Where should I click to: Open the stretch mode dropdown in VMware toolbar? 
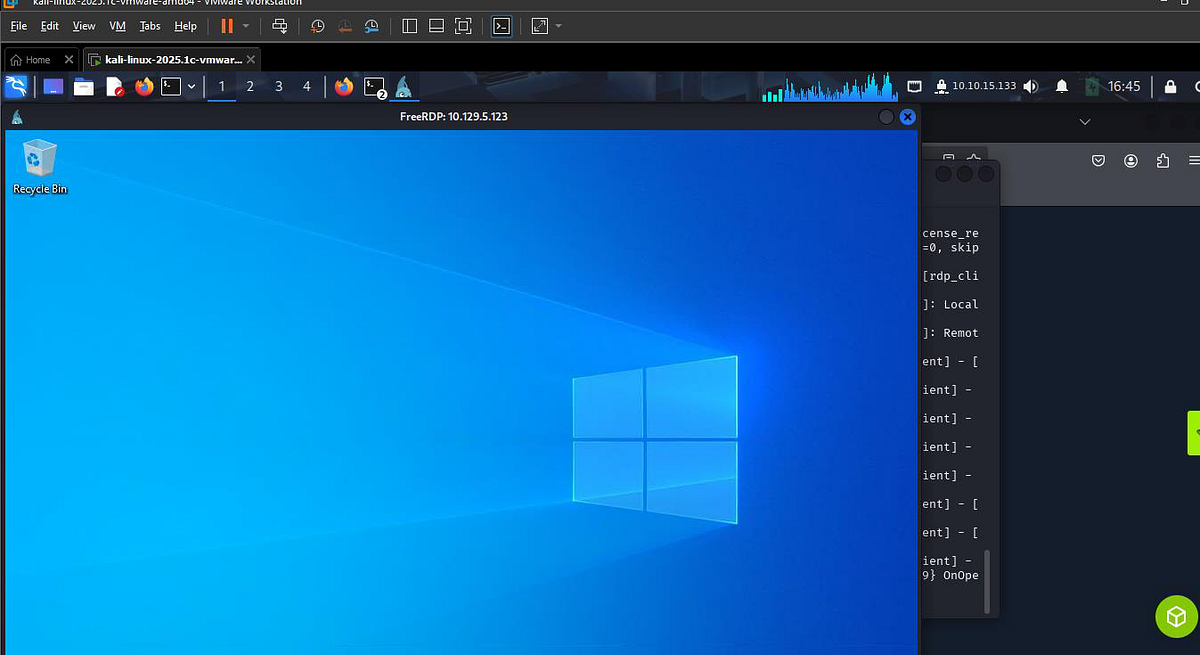click(556, 26)
